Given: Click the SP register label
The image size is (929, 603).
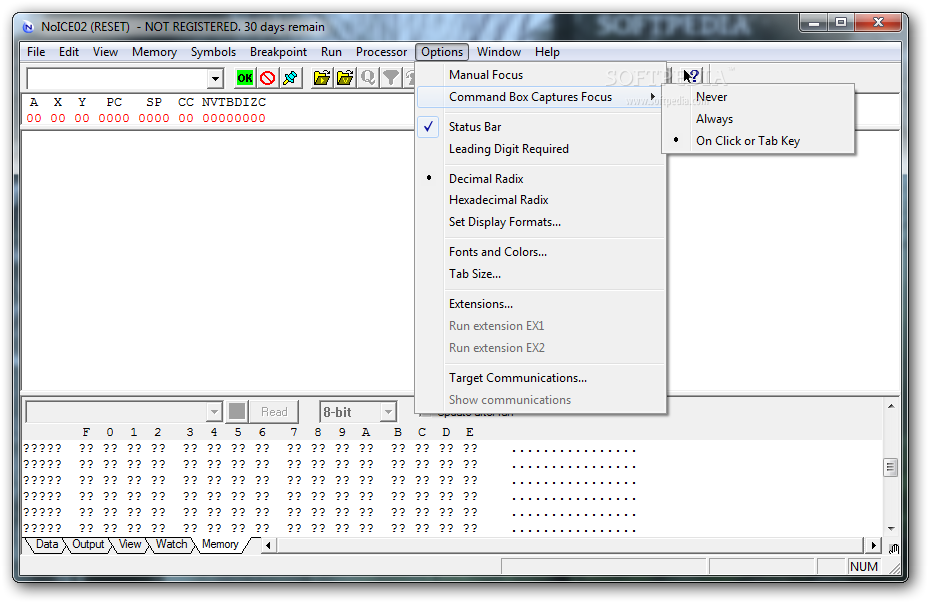Looking at the screenshot, I should point(154,102).
